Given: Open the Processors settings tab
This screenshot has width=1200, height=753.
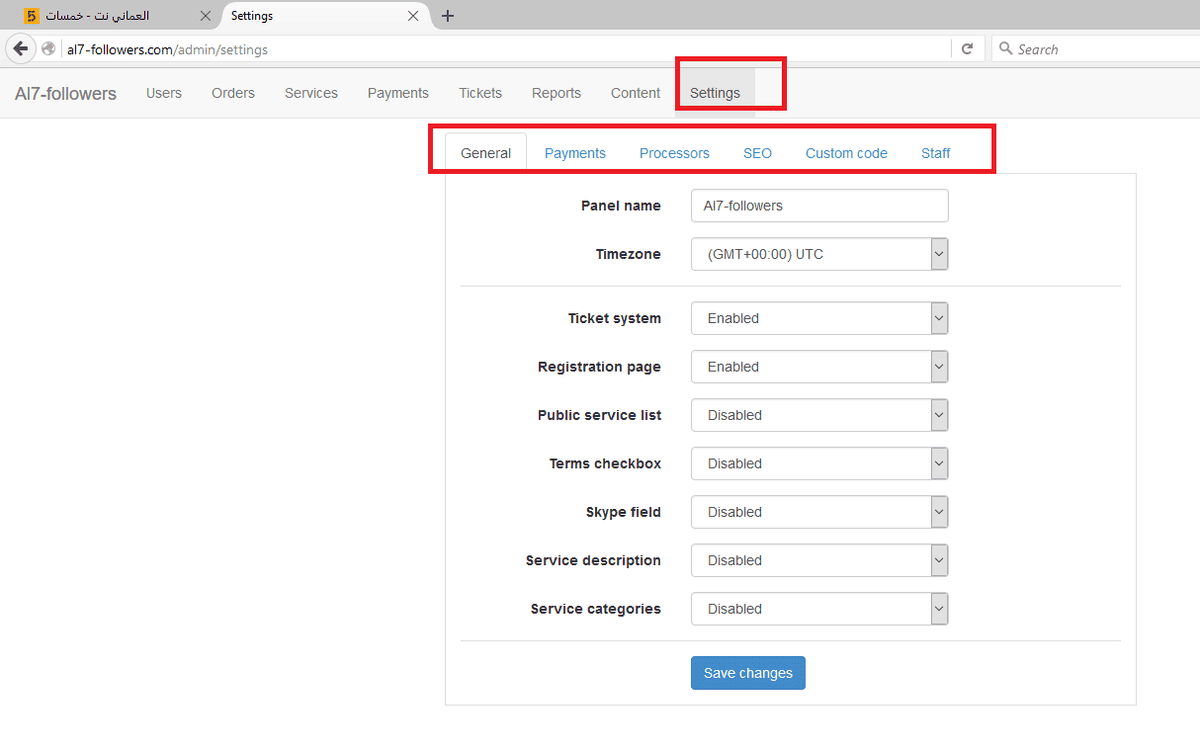Looking at the screenshot, I should click(675, 153).
